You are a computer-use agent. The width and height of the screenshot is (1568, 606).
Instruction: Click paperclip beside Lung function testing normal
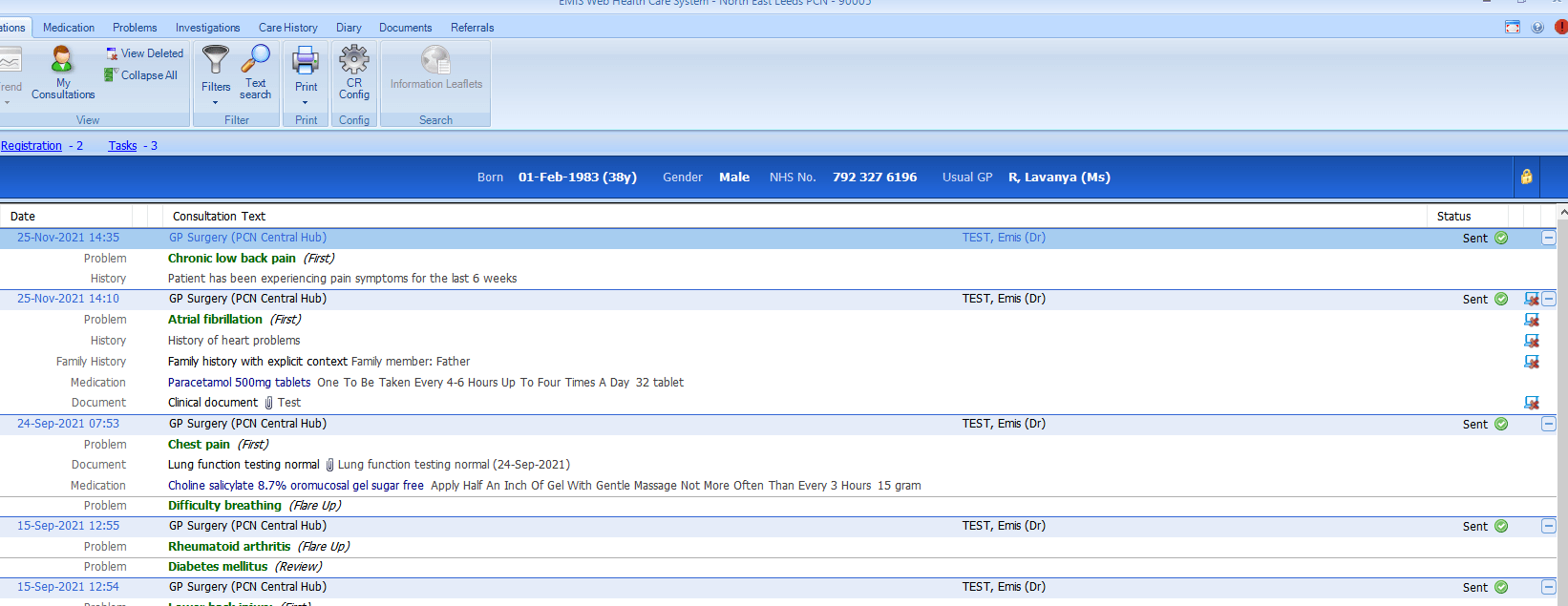329,465
